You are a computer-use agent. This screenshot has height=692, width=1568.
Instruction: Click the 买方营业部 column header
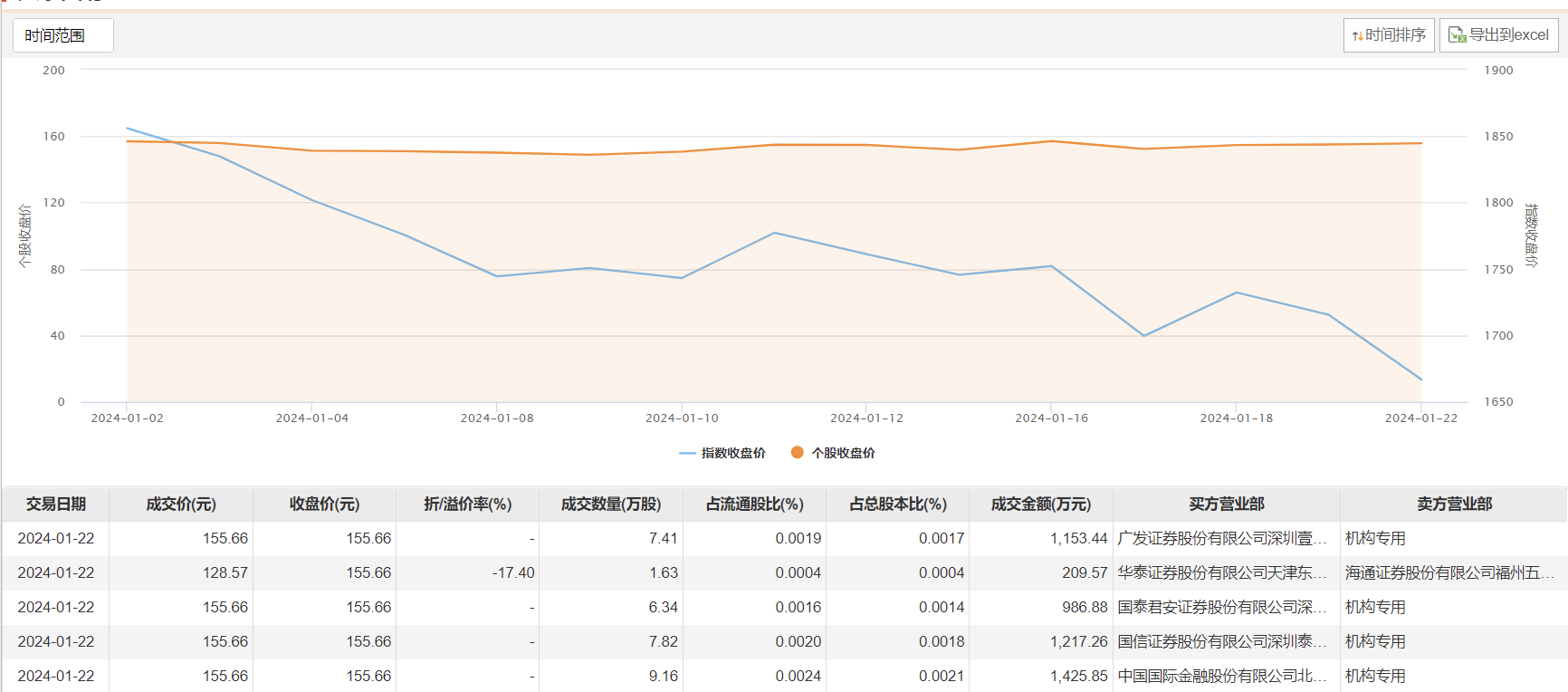point(1226,505)
